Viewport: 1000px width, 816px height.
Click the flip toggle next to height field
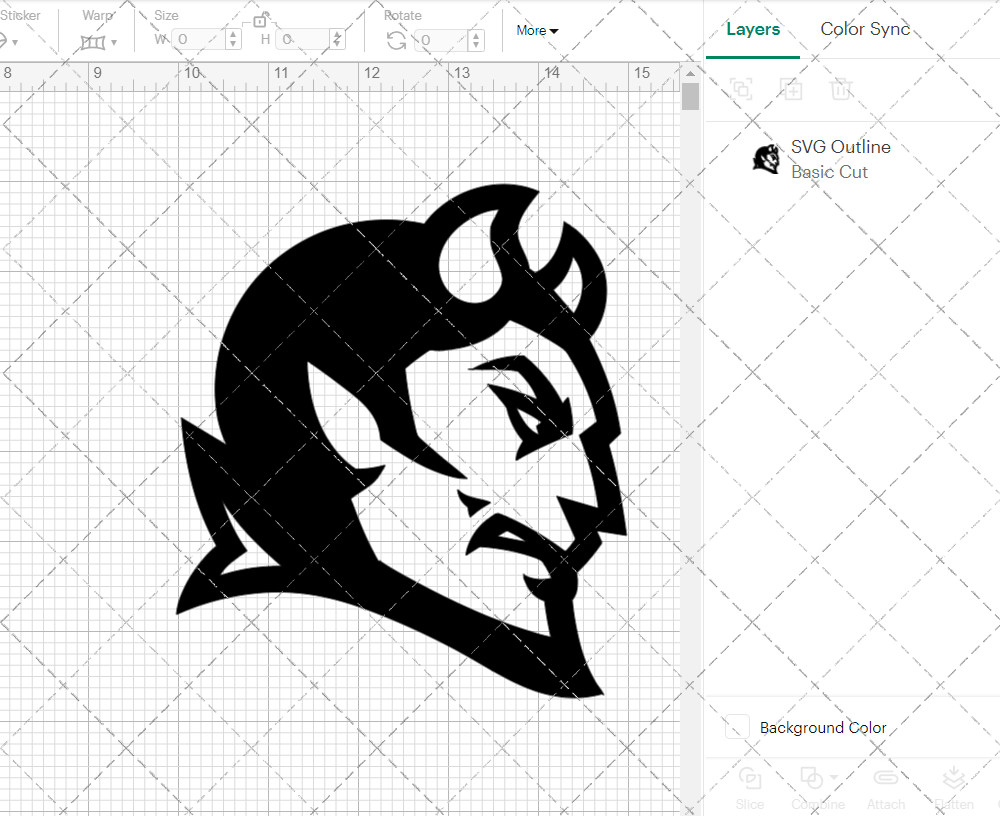[338, 39]
